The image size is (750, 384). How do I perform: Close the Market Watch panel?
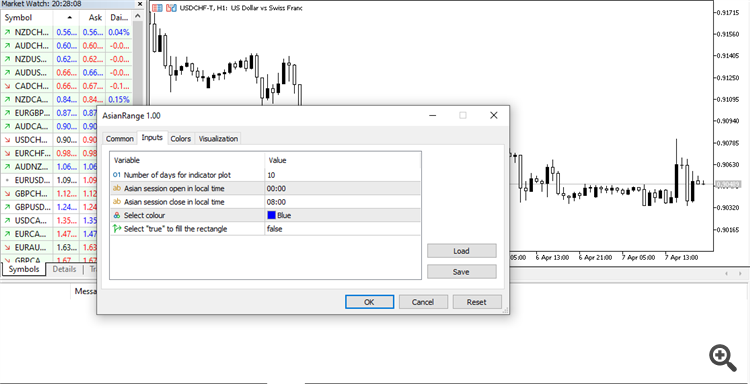140,4
